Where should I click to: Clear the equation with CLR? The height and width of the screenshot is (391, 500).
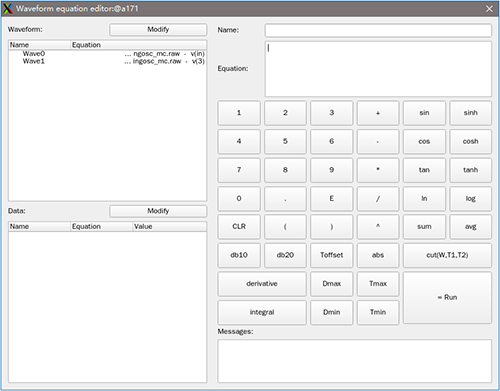tap(239, 227)
